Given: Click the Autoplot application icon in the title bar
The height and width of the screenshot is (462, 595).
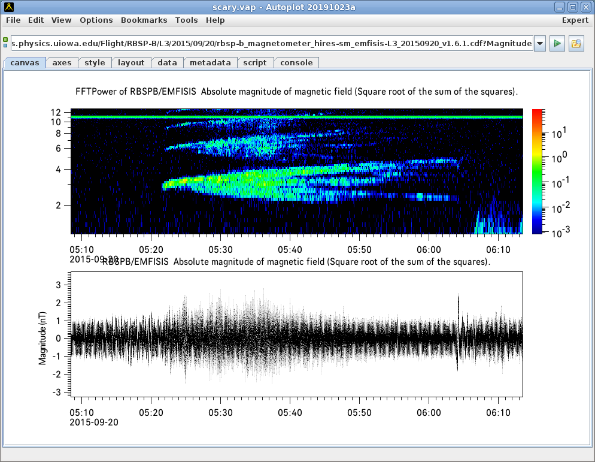Looking at the screenshot, I should click(8, 7).
